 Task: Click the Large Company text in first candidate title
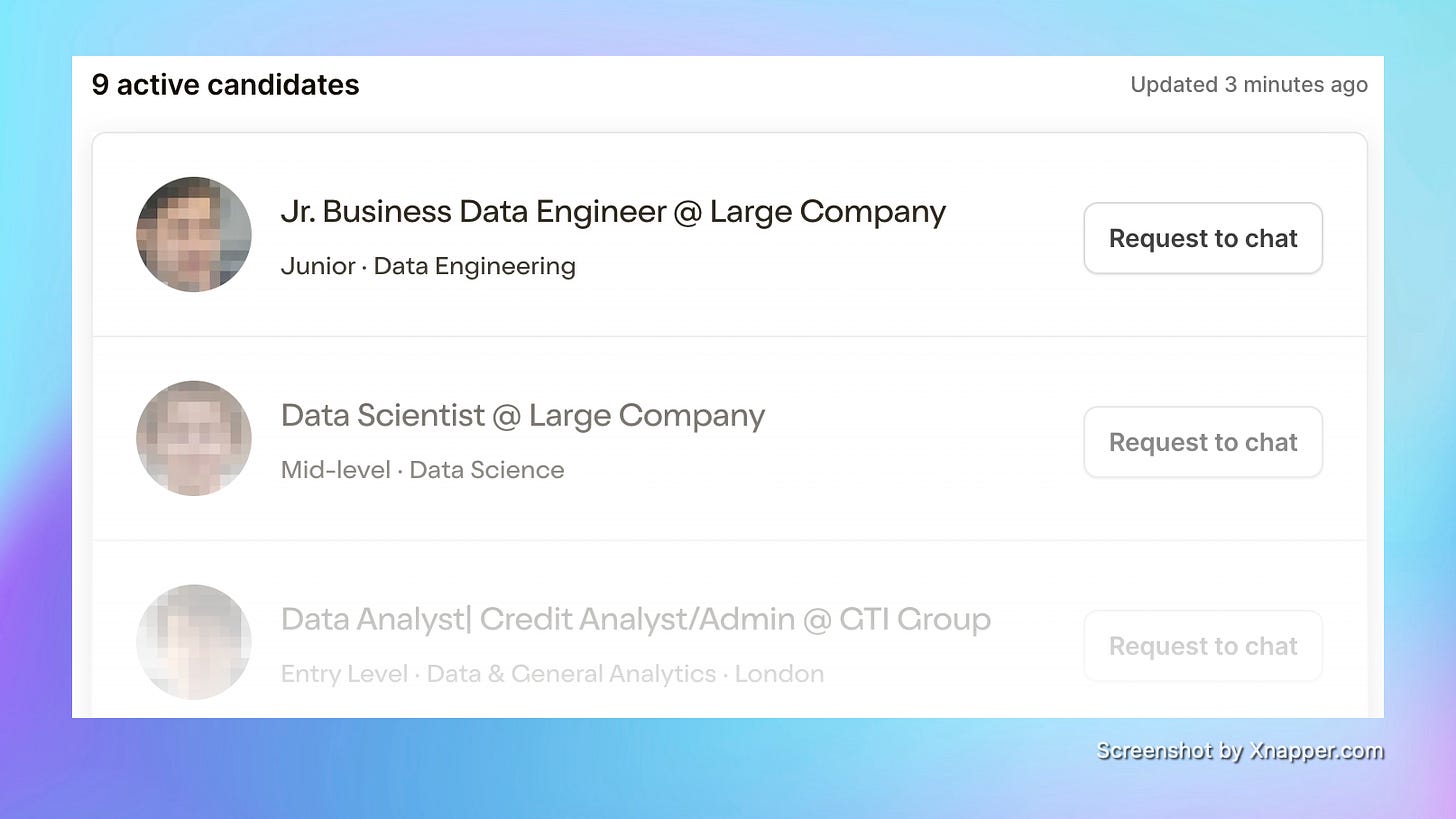(828, 212)
